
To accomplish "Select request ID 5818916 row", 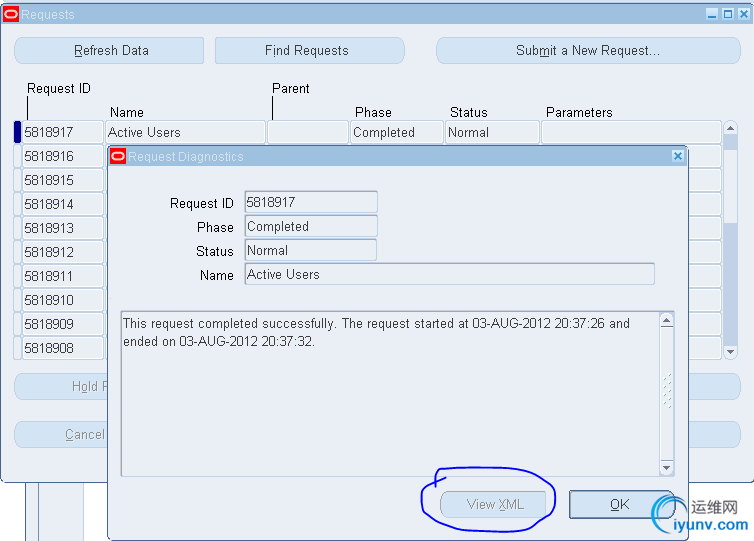I will (63, 156).
